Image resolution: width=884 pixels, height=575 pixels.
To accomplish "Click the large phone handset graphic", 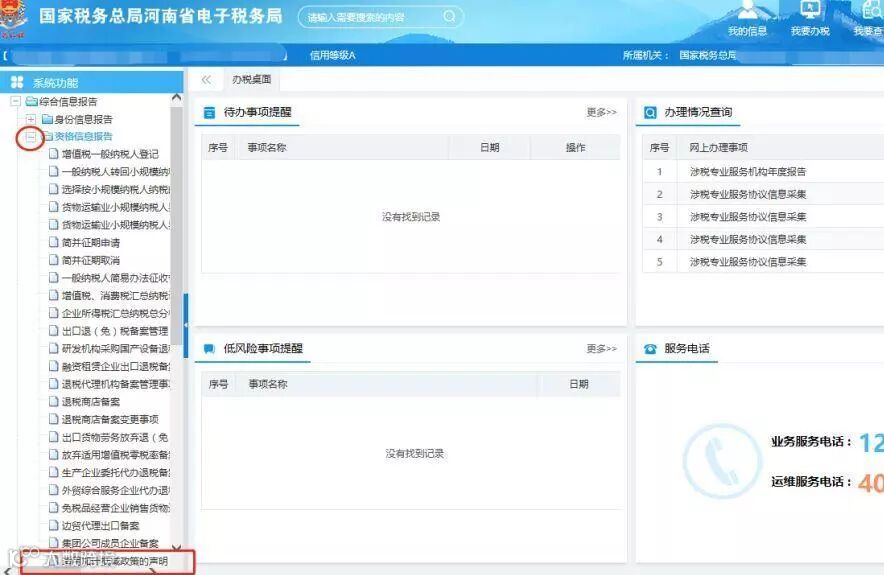I will click(x=722, y=462).
